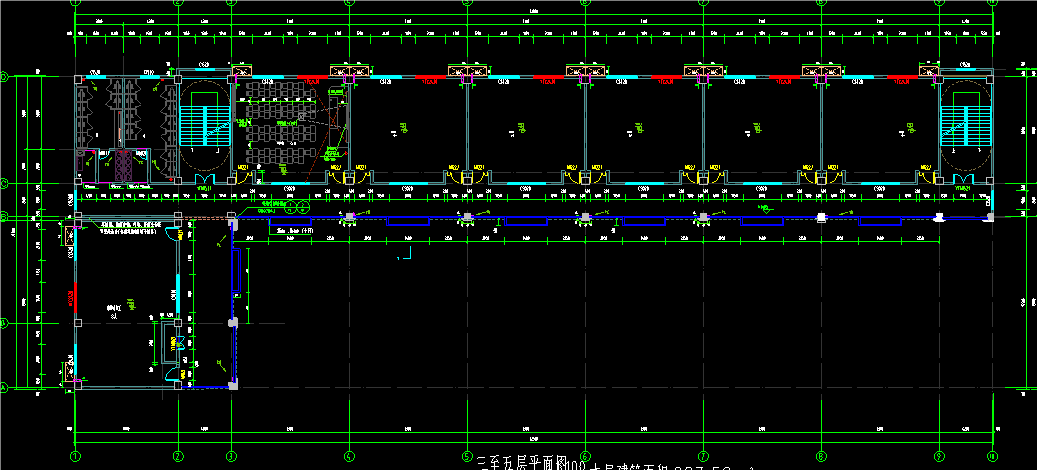
Task: Select the double door below the left staircase
Action: (x=205, y=180)
